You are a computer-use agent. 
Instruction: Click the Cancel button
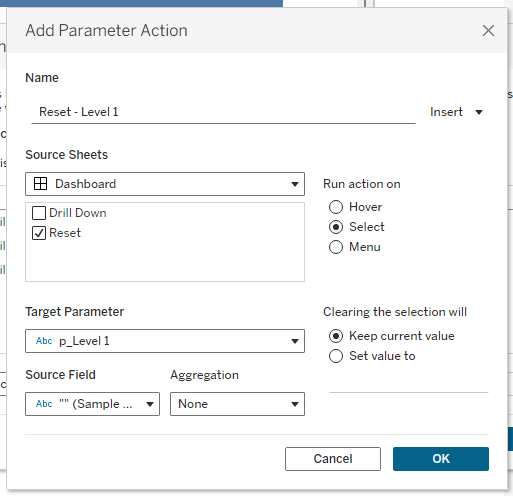(333, 459)
